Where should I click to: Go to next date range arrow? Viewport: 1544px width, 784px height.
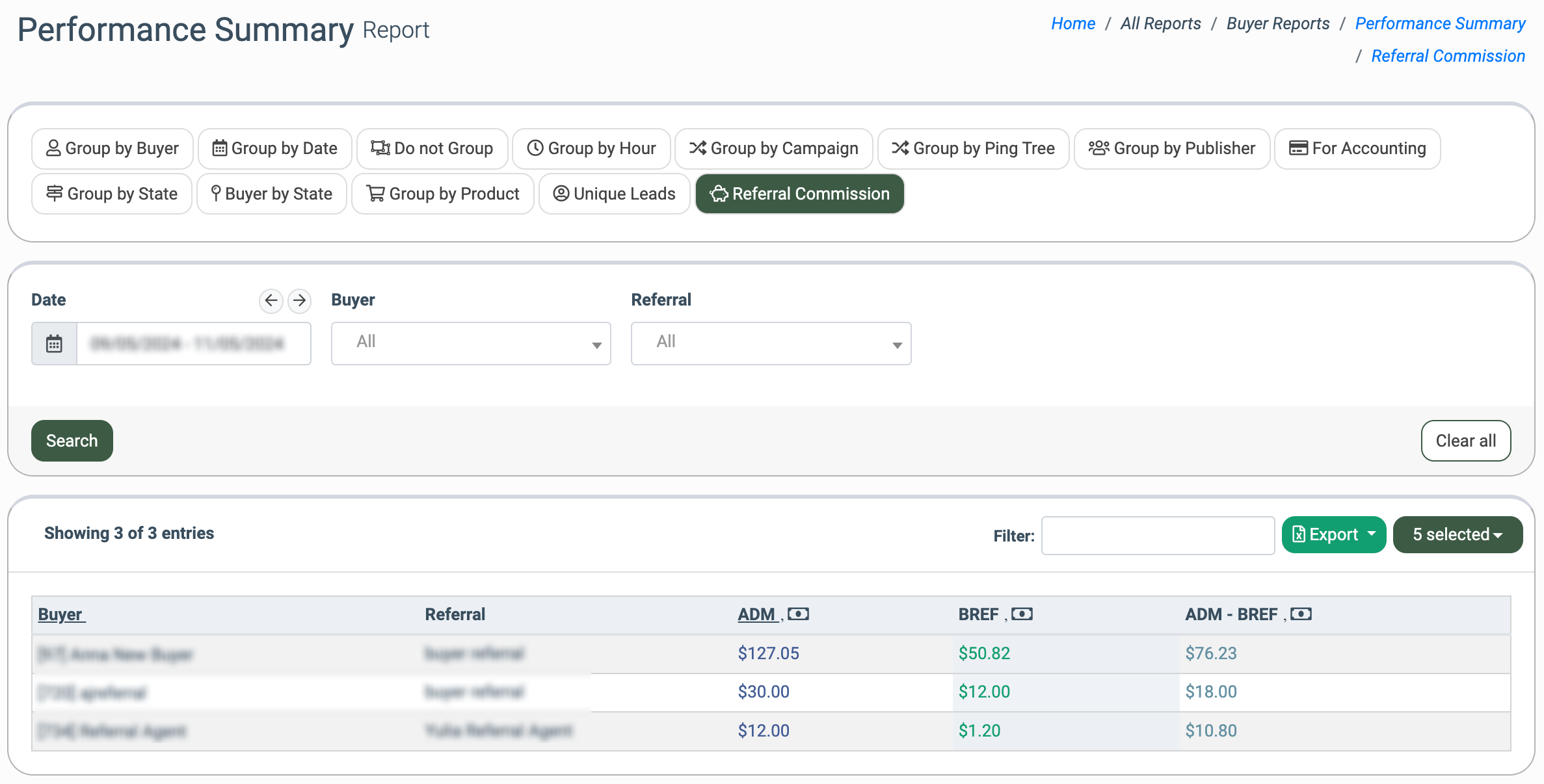tap(299, 300)
